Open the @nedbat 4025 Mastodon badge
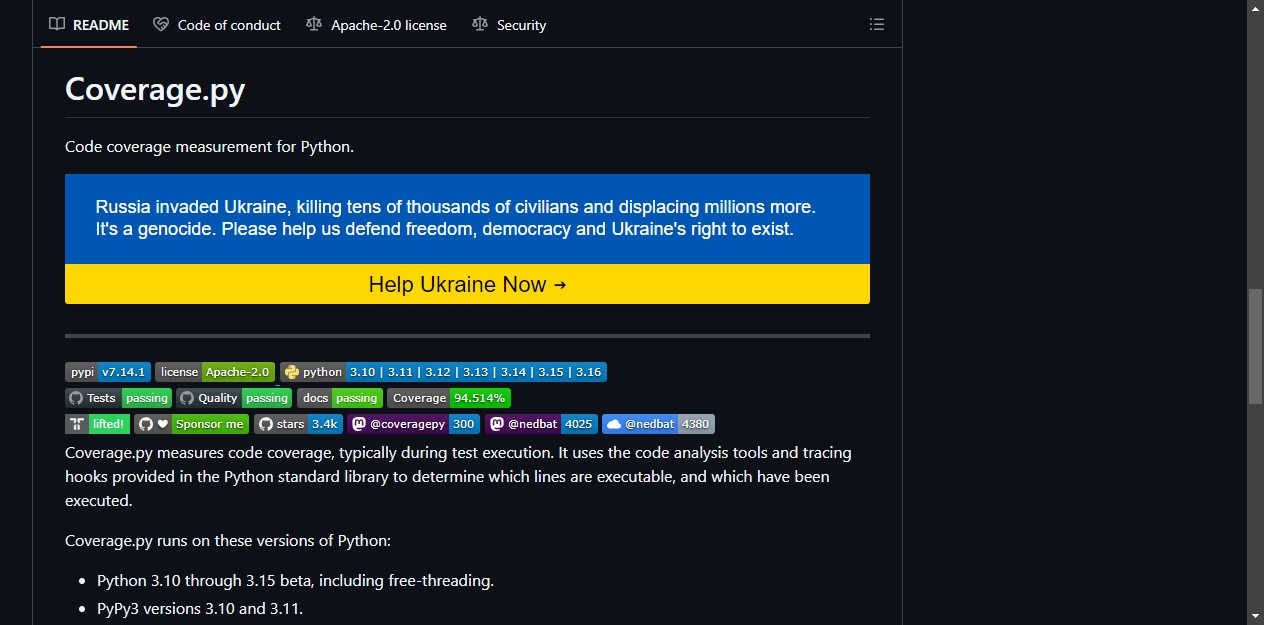The height and width of the screenshot is (625, 1264). (x=541, y=424)
